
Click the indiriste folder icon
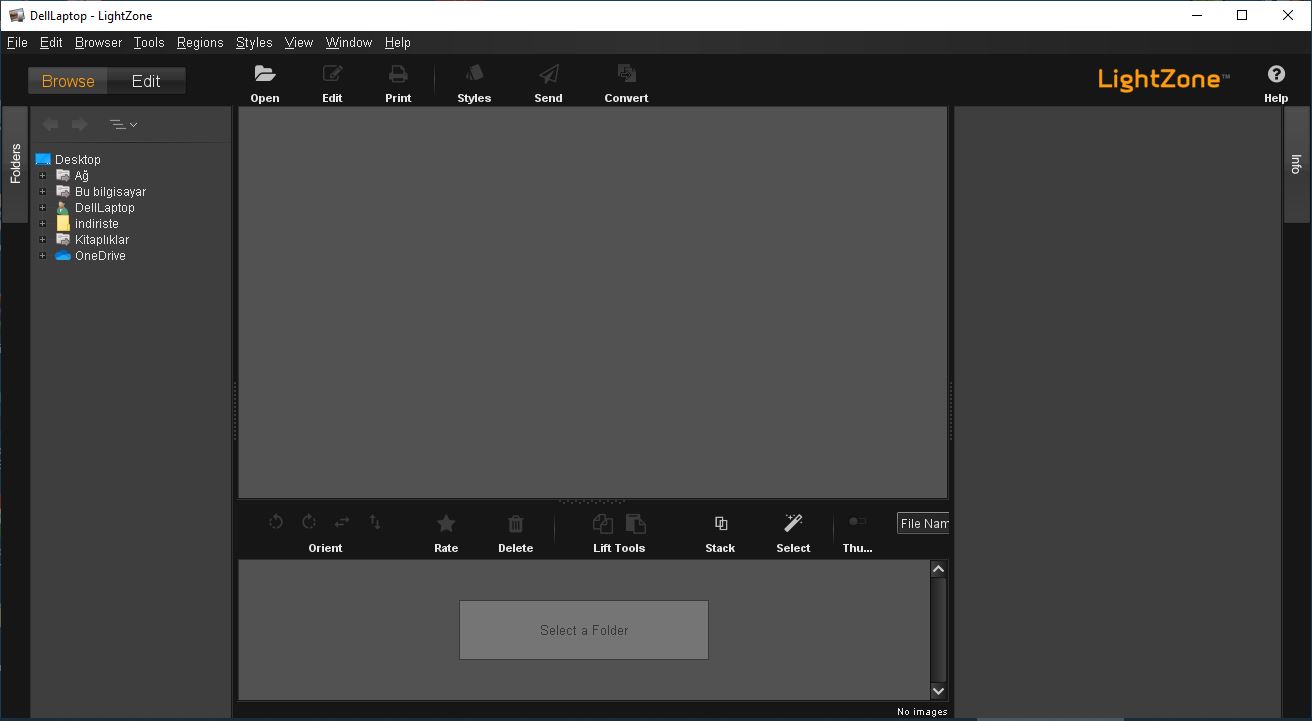[x=63, y=224]
